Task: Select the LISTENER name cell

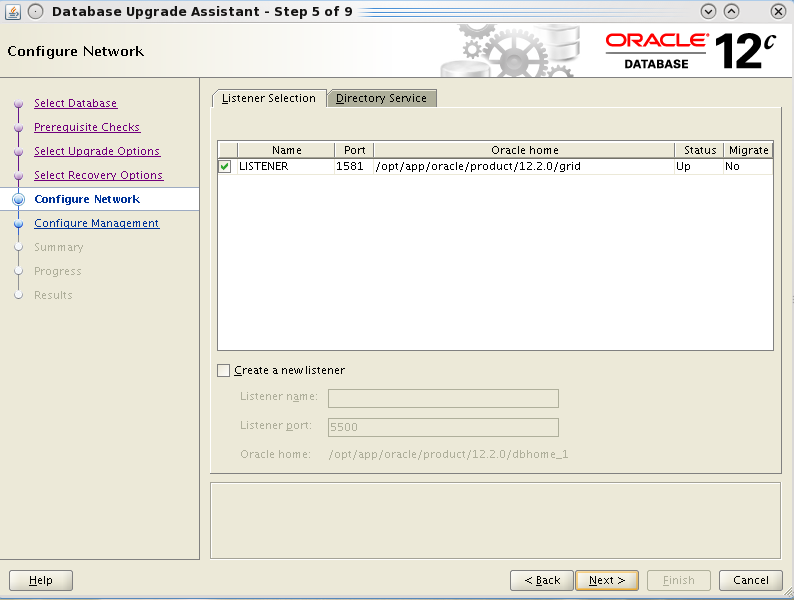Action: tap(286, 166)
